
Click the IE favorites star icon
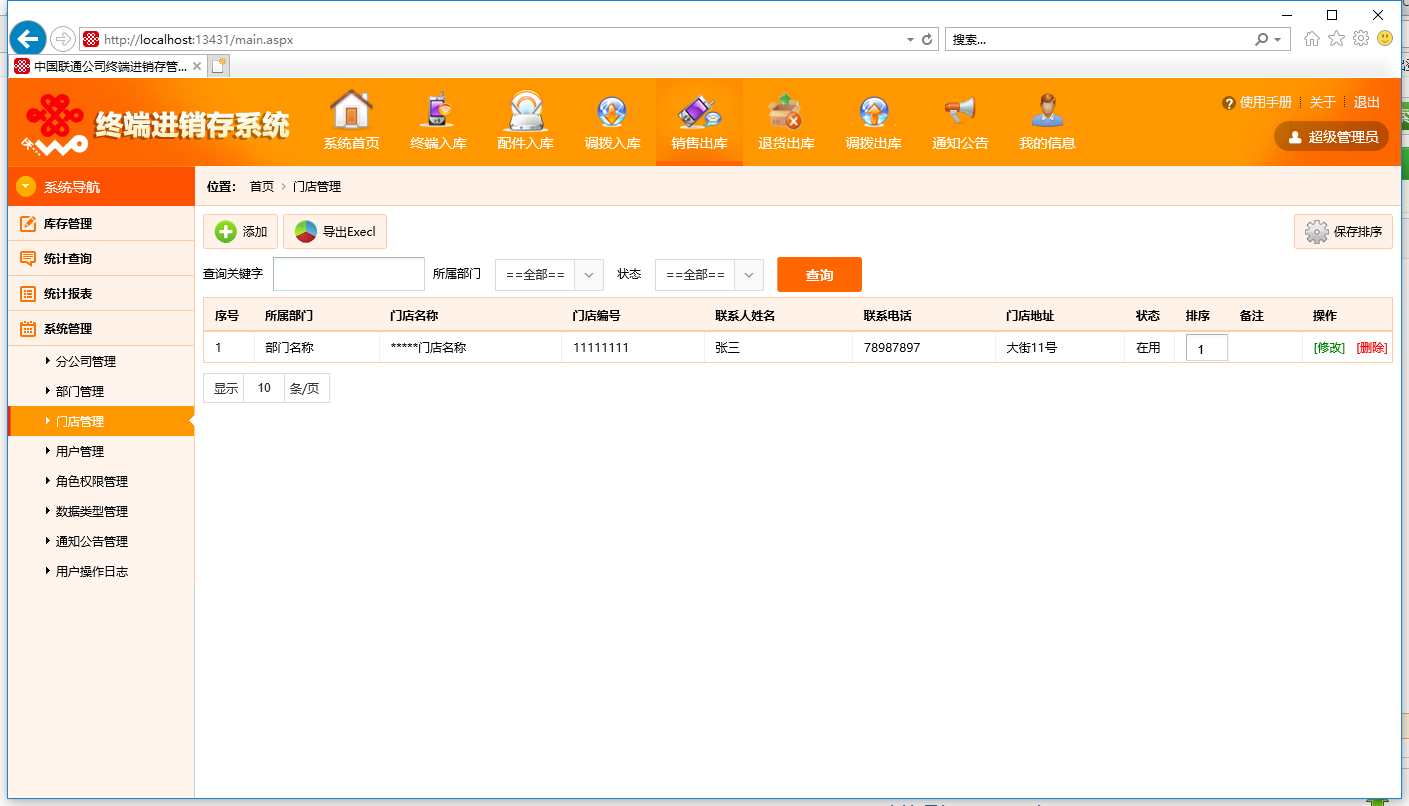pyautogui.click(x=1336, y=39)
